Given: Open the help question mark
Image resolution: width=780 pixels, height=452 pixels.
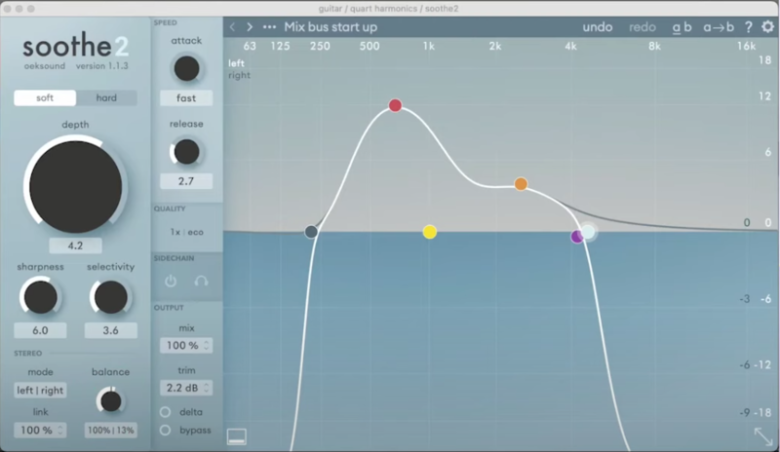Looking at the screenshot, I should (748, 27).
